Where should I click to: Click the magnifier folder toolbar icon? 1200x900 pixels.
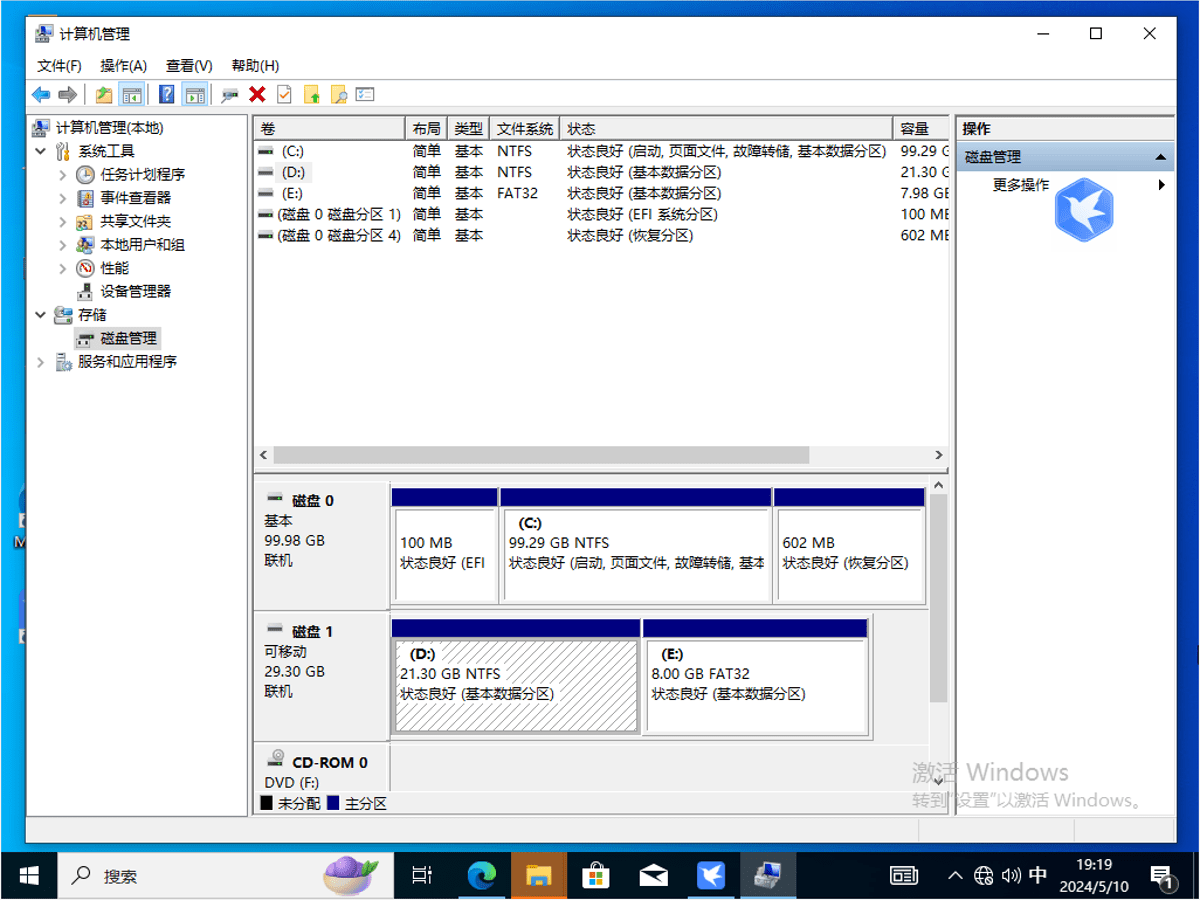click(x=339, y=95)
